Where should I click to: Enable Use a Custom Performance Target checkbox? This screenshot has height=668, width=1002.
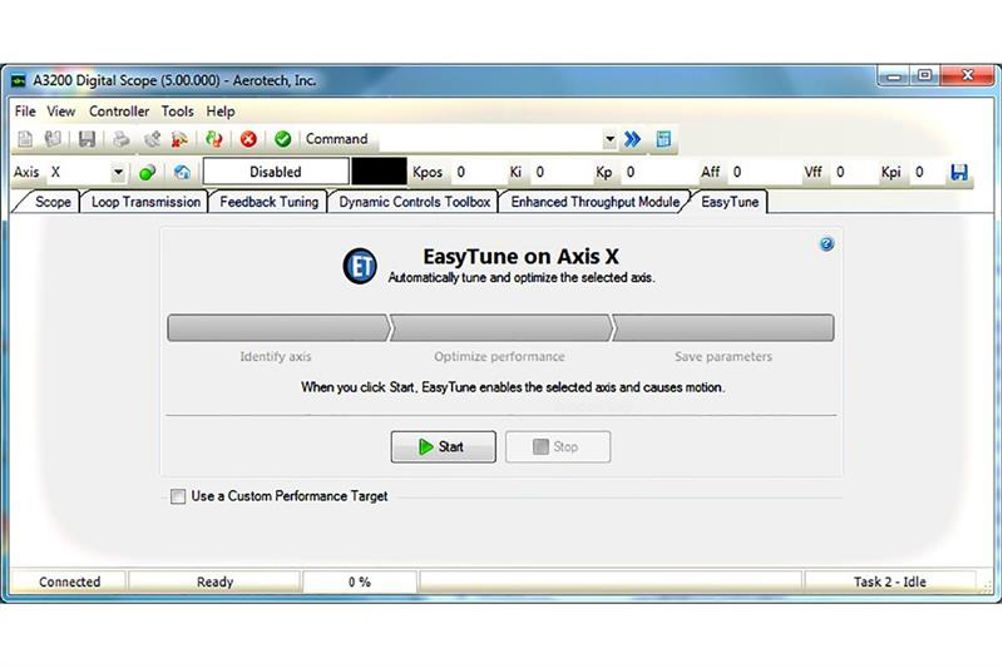[178, 496]
